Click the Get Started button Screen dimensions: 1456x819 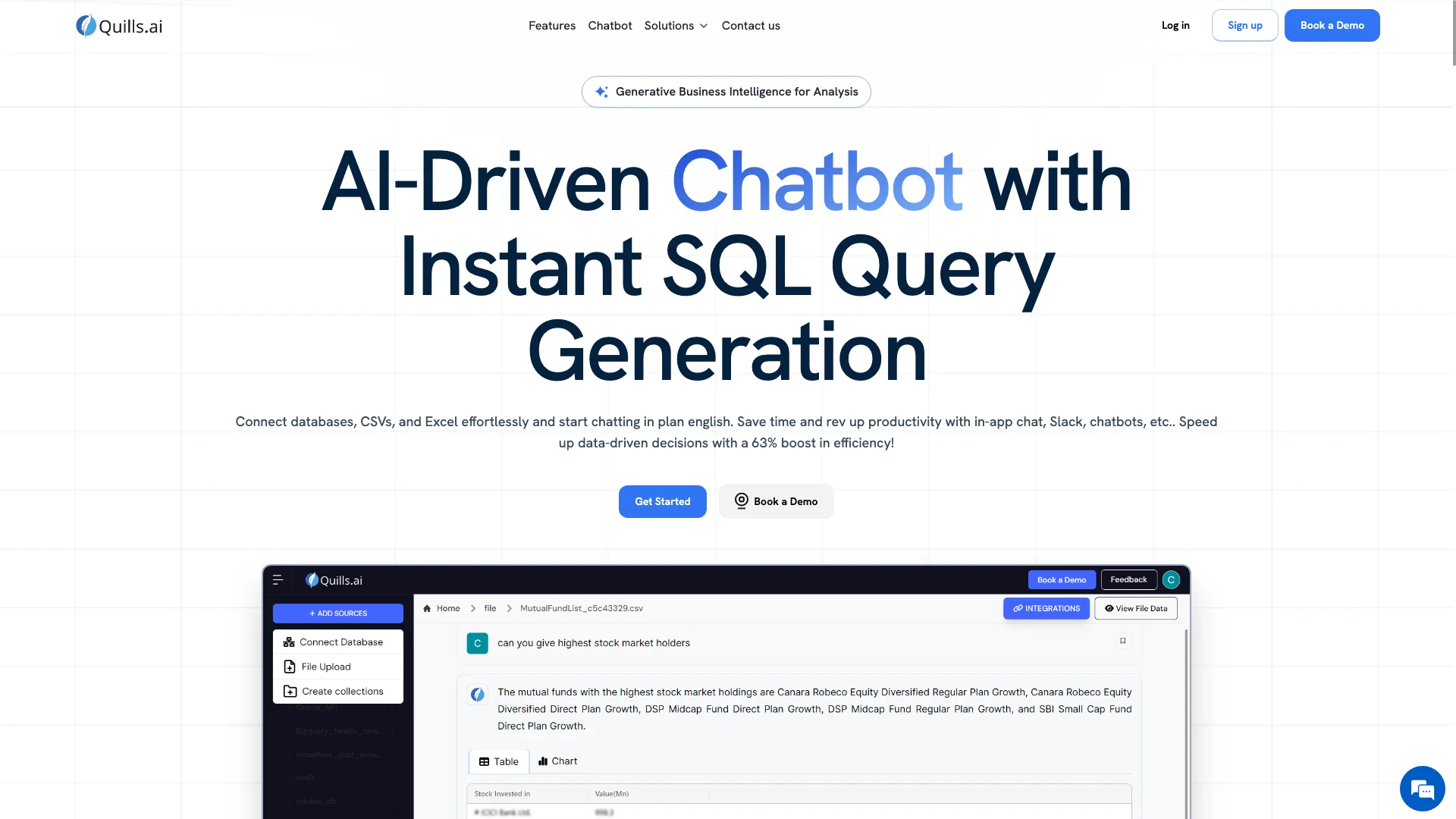click(662, 501)
